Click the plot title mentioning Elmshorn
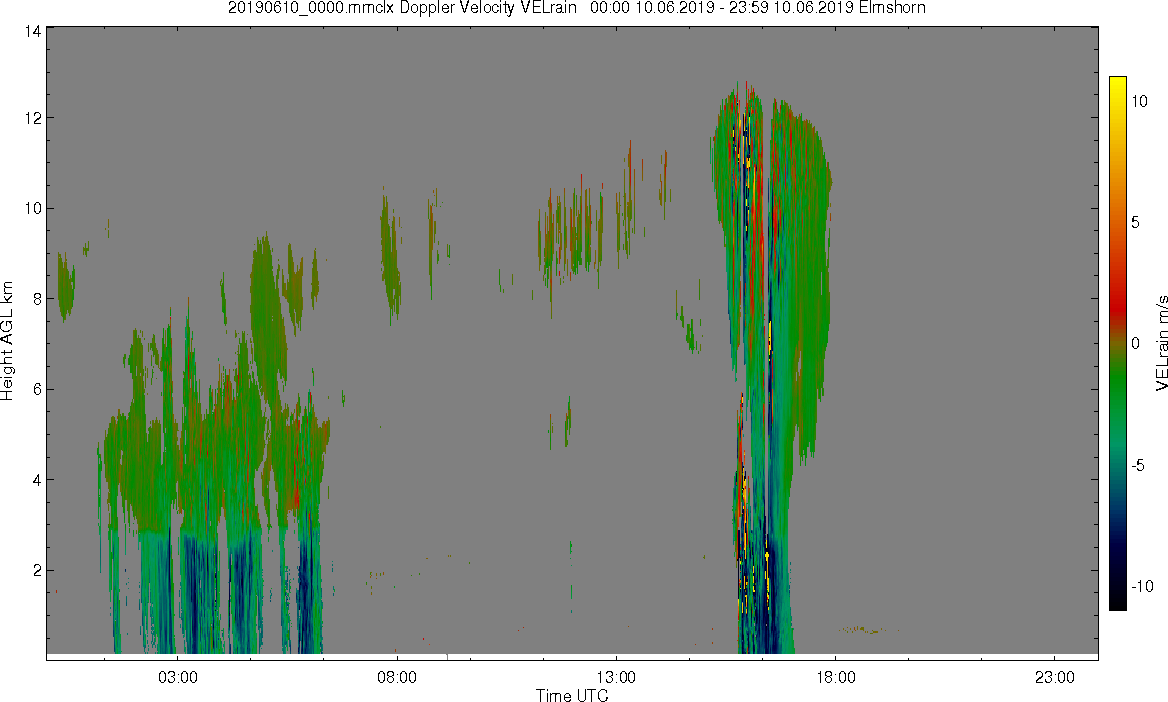 (577, 8)
